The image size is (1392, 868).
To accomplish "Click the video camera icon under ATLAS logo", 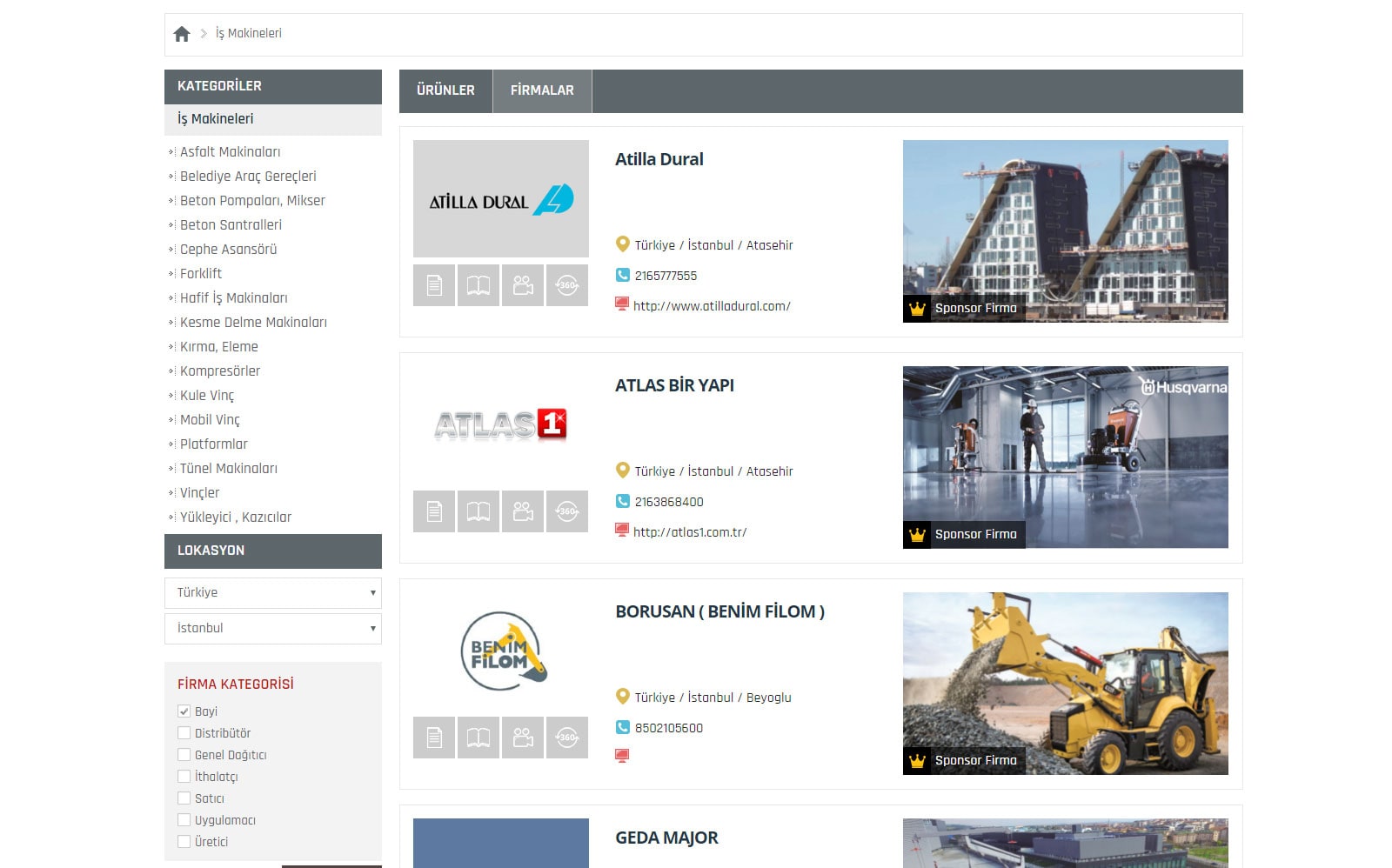I will pyautogui.click(x=523, y=511).
